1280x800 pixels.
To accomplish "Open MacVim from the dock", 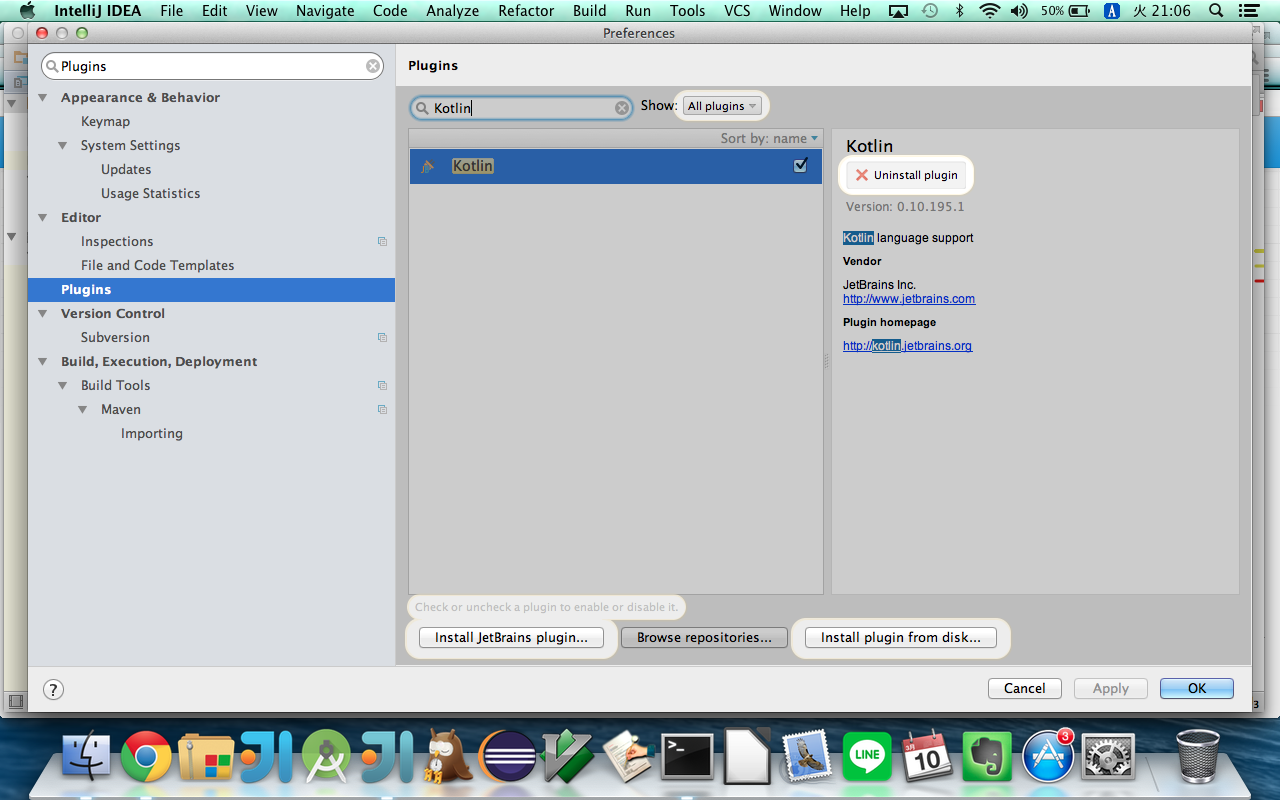I will (567, 757).
